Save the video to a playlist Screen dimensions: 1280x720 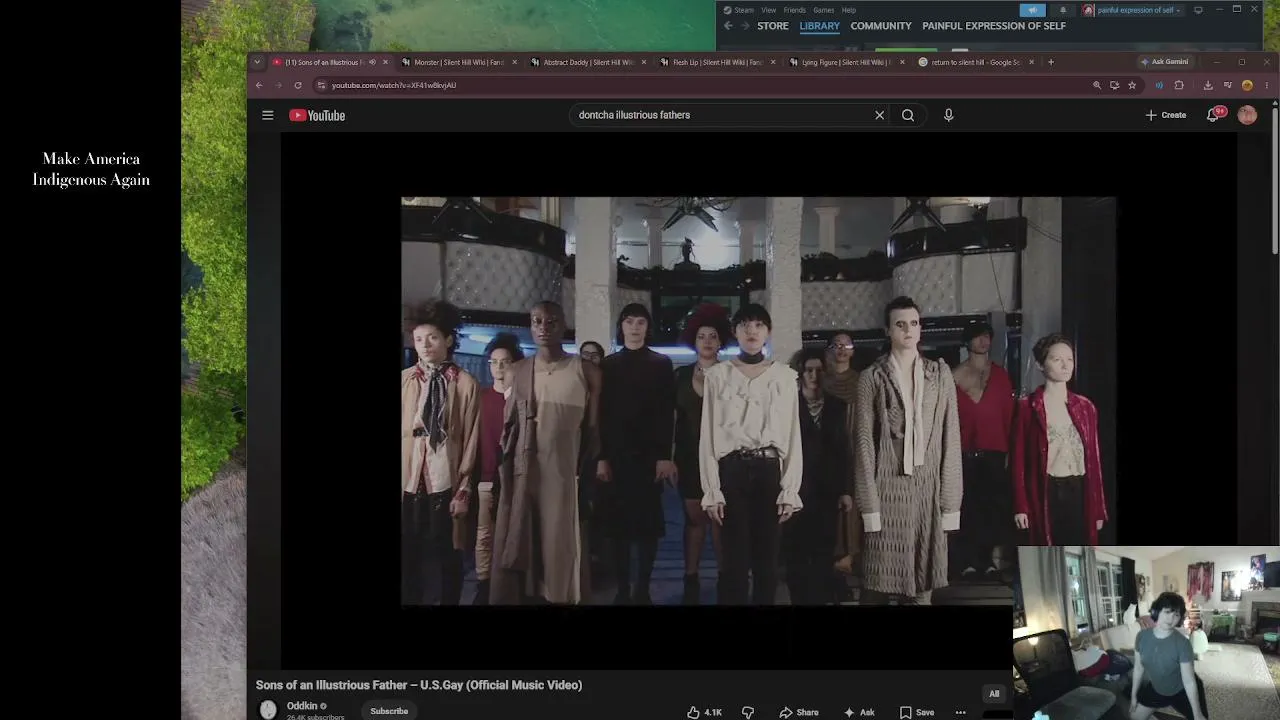(917, 712)
